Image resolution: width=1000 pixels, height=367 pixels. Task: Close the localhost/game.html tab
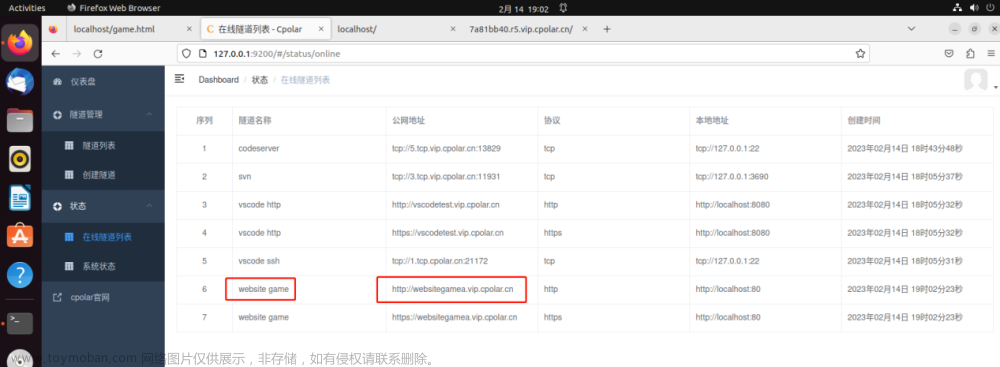tap(189, 29)
